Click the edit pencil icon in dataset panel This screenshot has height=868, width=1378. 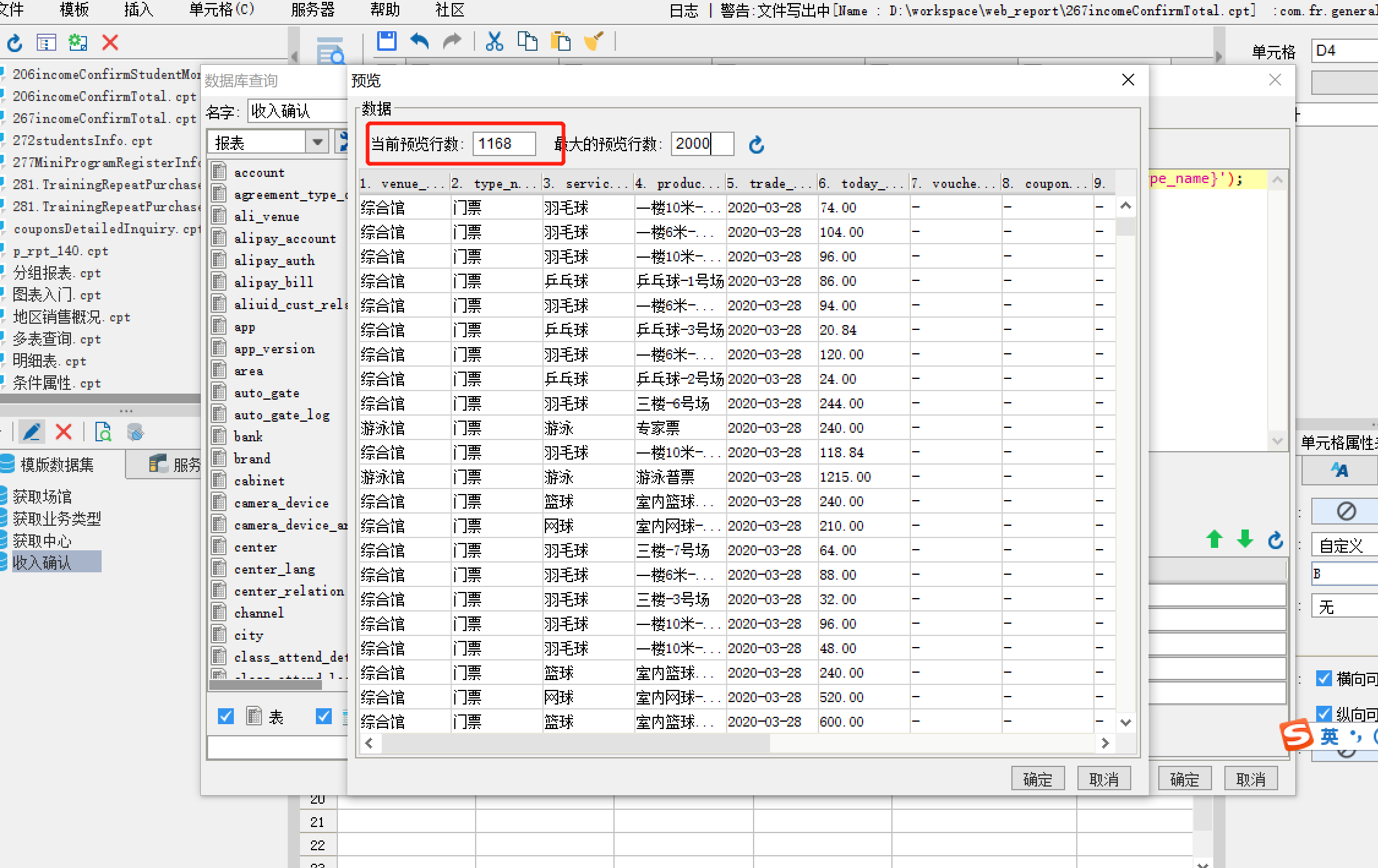click(31, 432)
